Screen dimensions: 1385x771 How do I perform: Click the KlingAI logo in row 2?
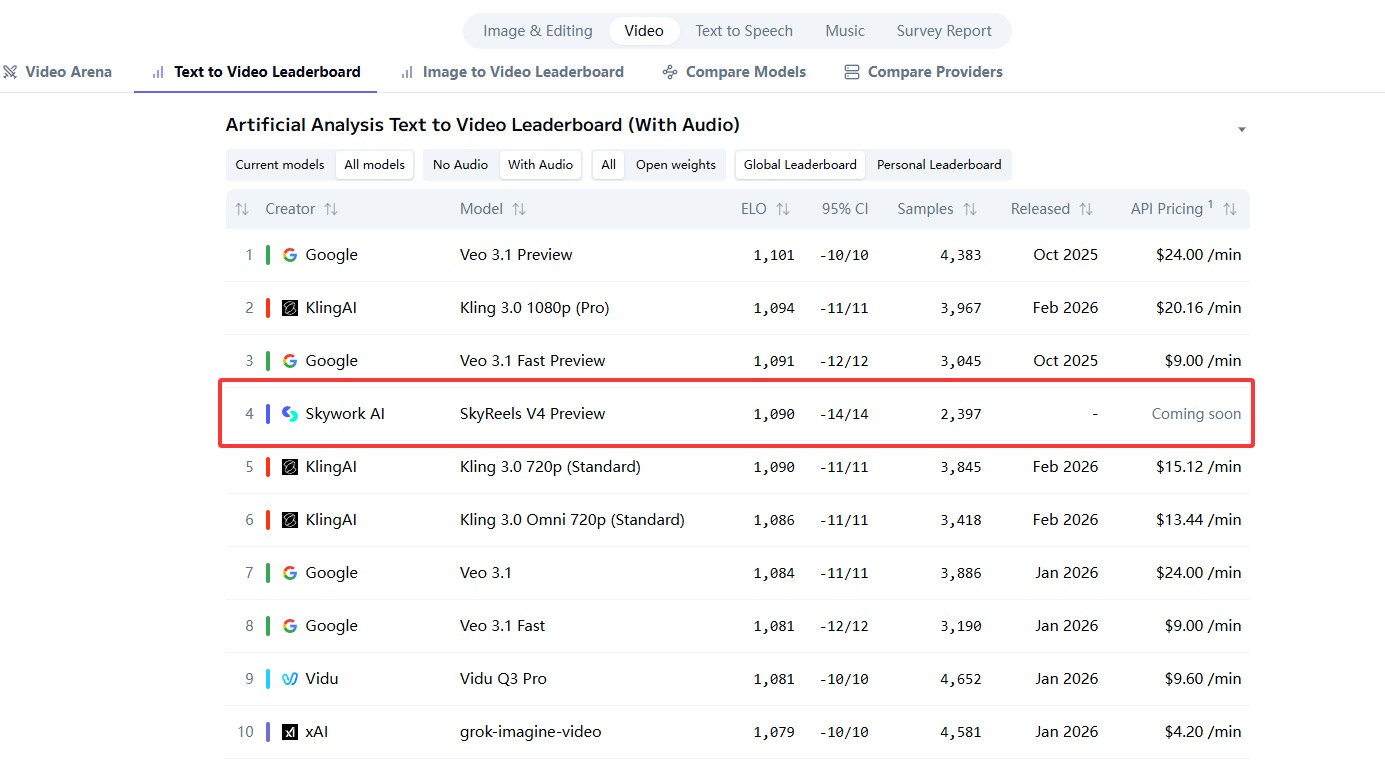290,308
